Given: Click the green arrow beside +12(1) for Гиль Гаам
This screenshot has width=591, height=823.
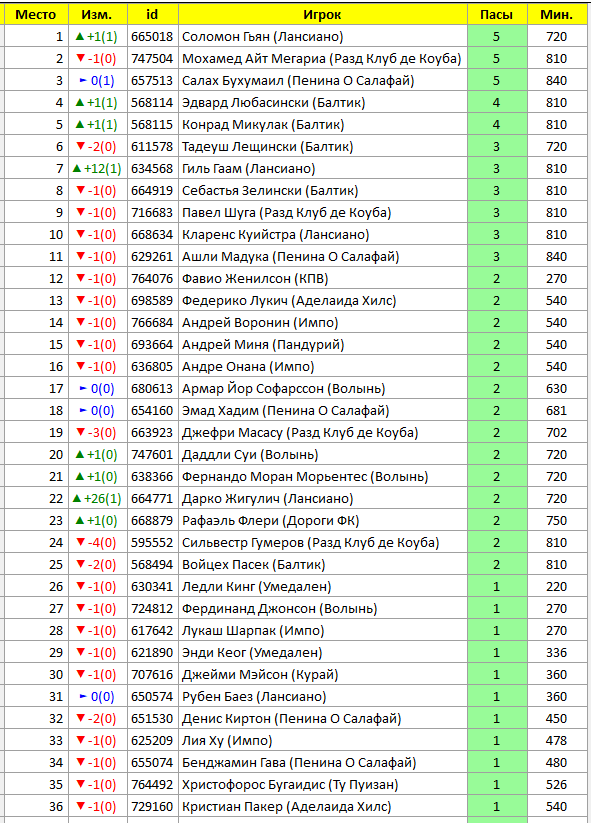Looking at the screenshot, I should click(77, 168).
